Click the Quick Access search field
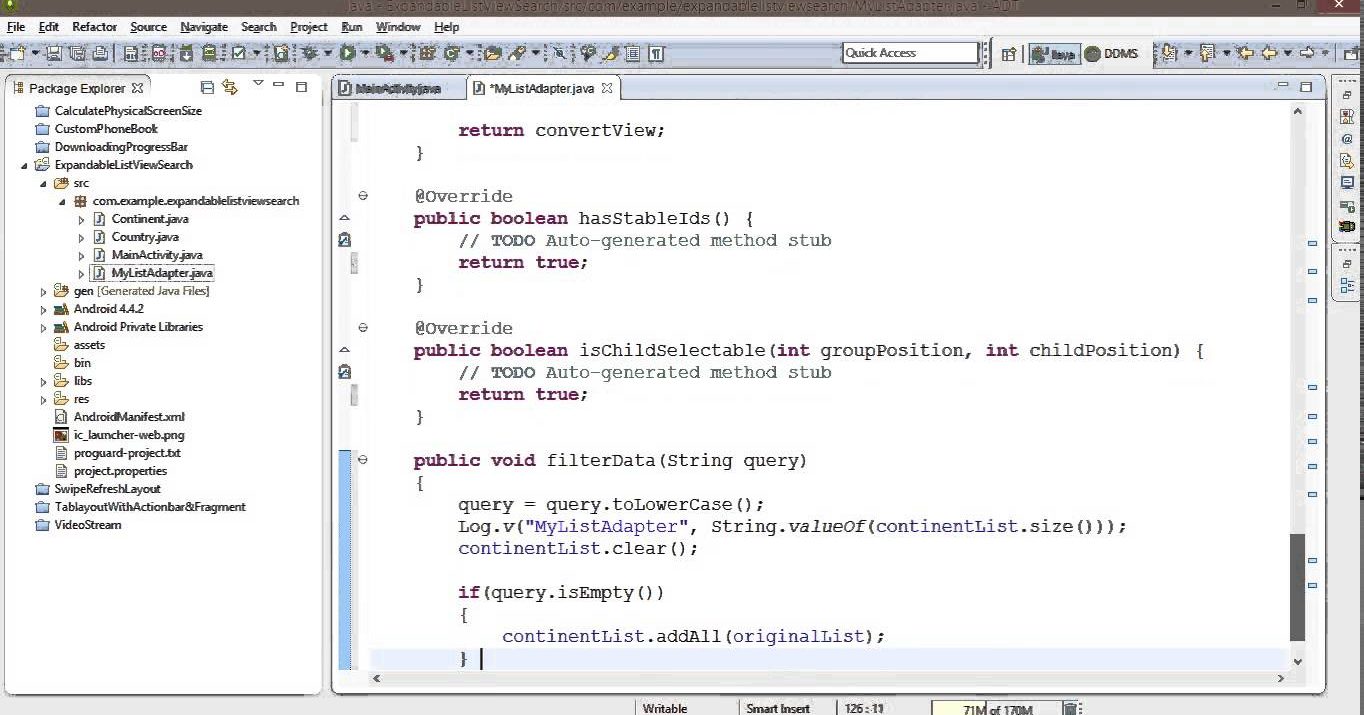 click(910, 53)
